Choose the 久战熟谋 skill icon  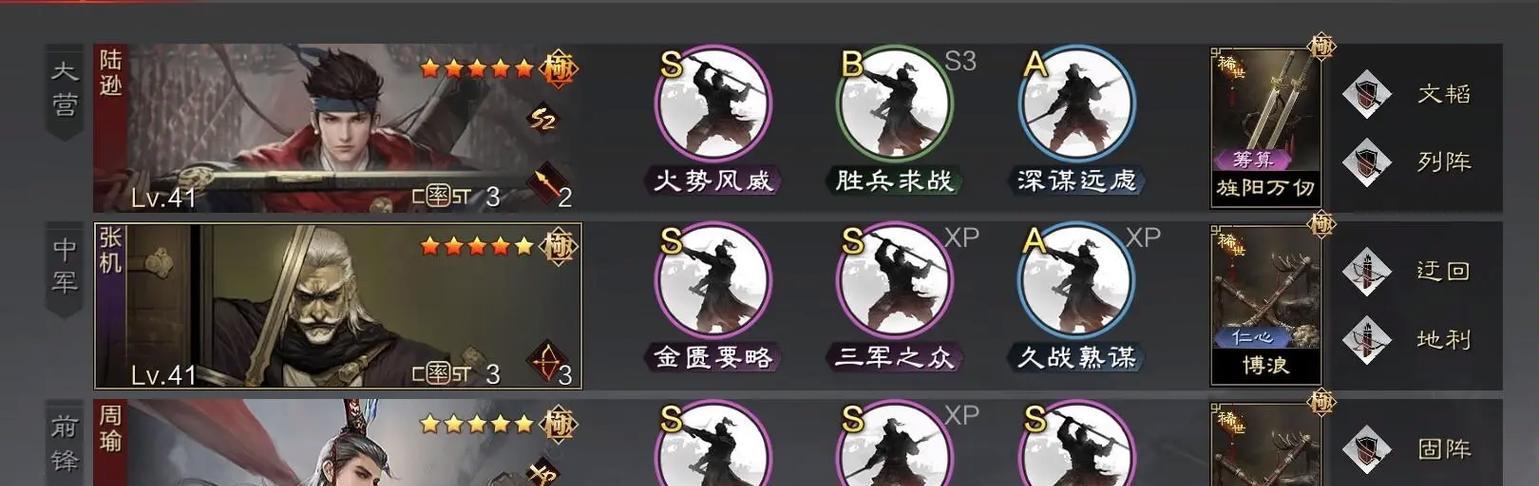pos(1077,283)
